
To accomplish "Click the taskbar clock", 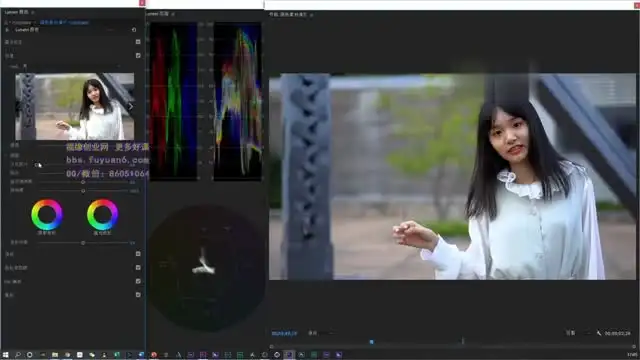I will click(x=632, y=355).
